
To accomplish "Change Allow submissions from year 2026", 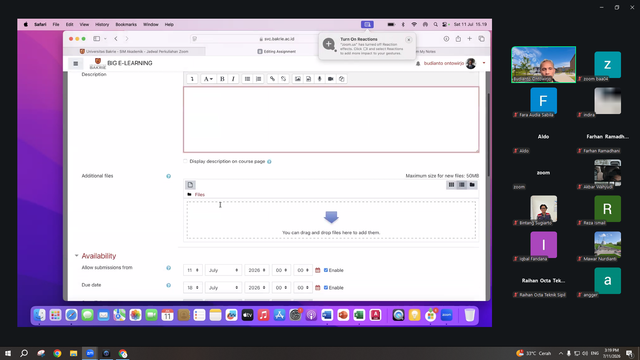I will click(257, 270).
